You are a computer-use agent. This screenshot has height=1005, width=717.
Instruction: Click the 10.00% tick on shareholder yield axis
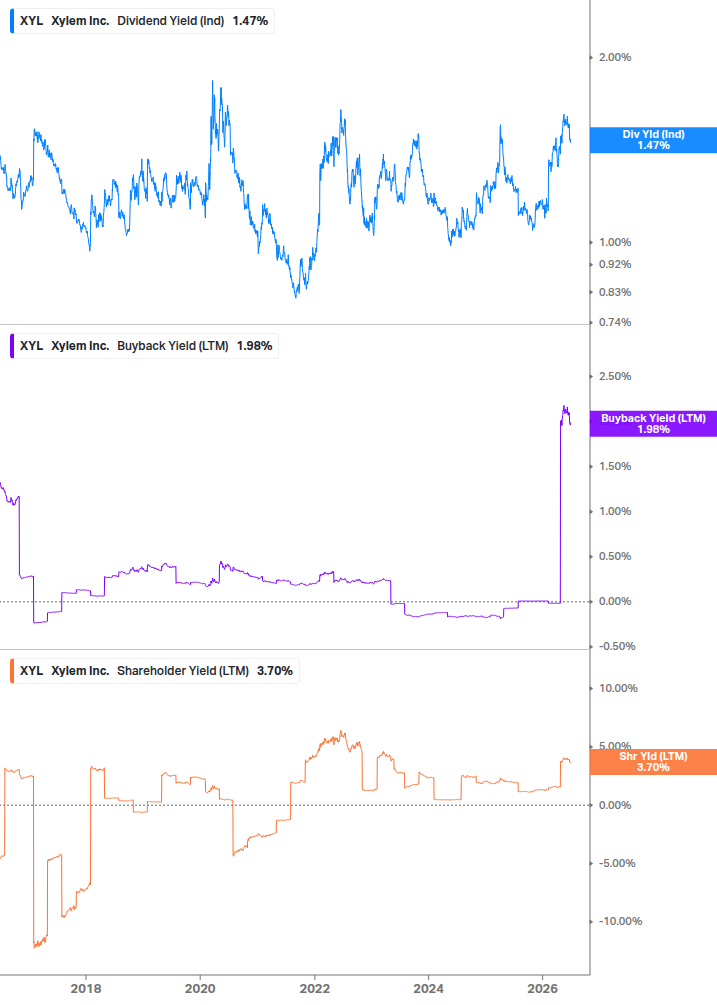(x=618, y=688)
